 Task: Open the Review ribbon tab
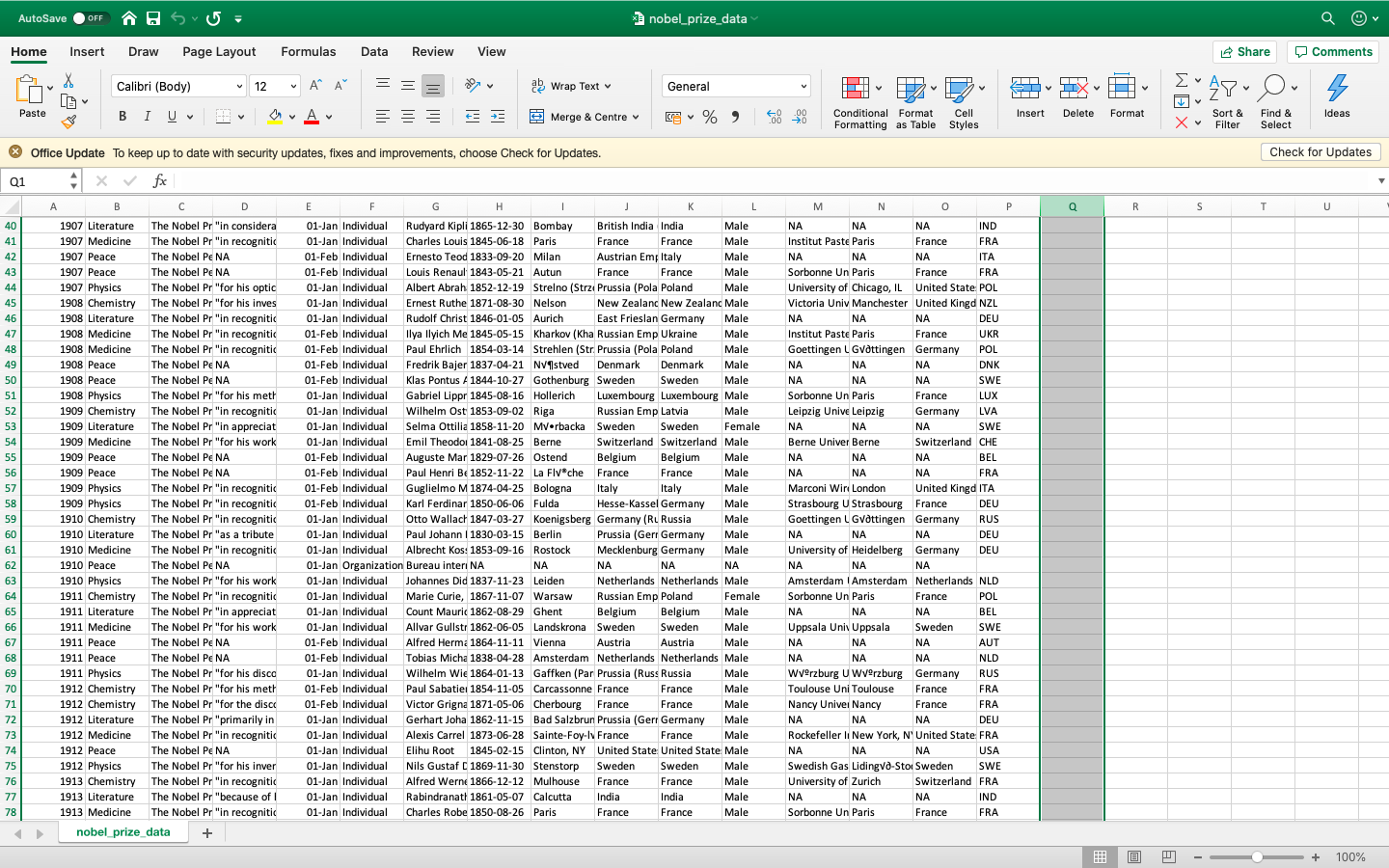click(x=432, y=51)
